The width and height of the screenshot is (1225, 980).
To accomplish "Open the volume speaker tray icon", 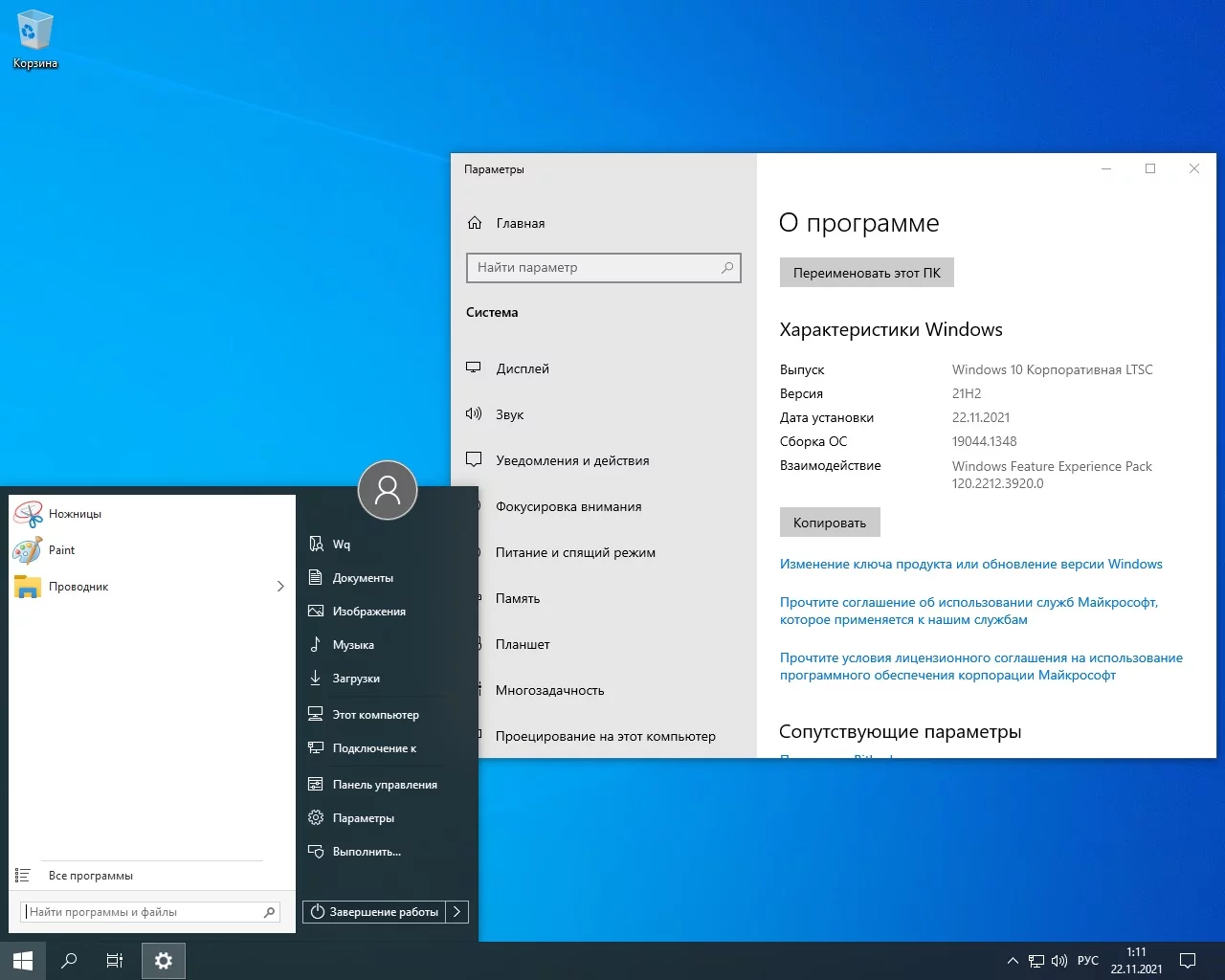I will click(x=1059, y=961).
